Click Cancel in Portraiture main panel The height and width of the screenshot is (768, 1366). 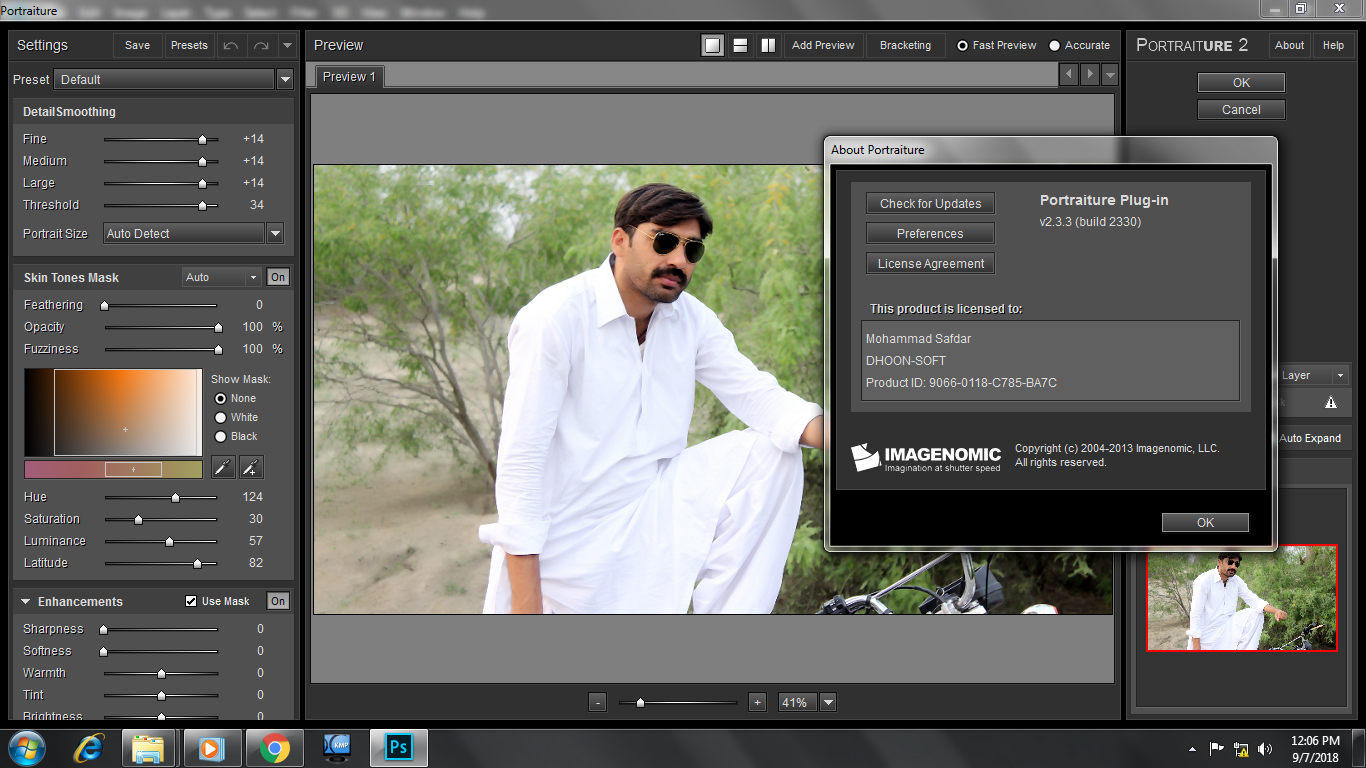[1241, 109]
